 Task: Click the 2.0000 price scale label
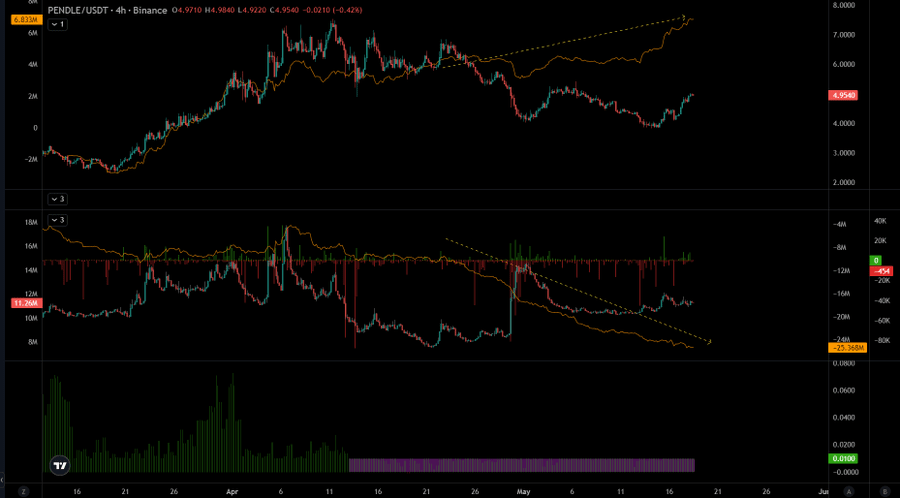pos(844,182)
